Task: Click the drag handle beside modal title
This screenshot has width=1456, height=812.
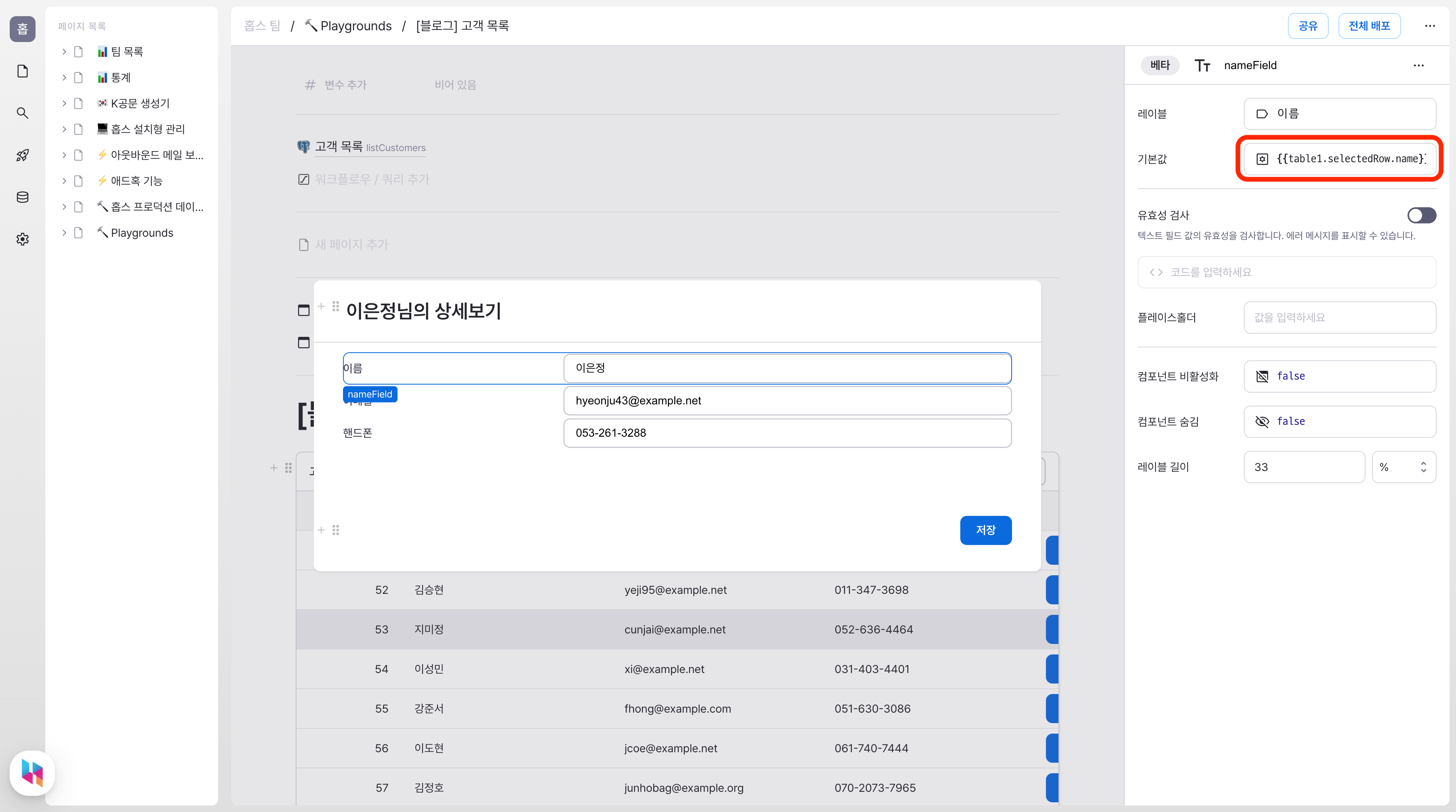Action: click(336, 306)
